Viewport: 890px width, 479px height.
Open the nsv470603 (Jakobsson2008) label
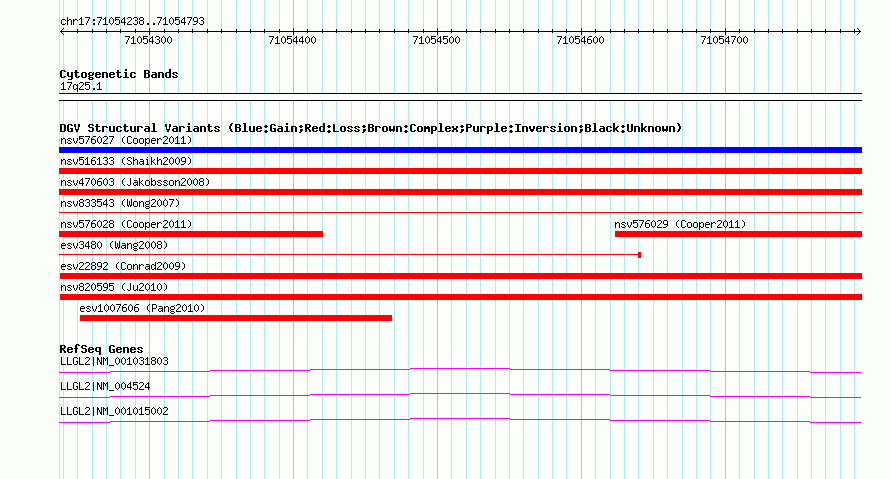pos(135,182)
